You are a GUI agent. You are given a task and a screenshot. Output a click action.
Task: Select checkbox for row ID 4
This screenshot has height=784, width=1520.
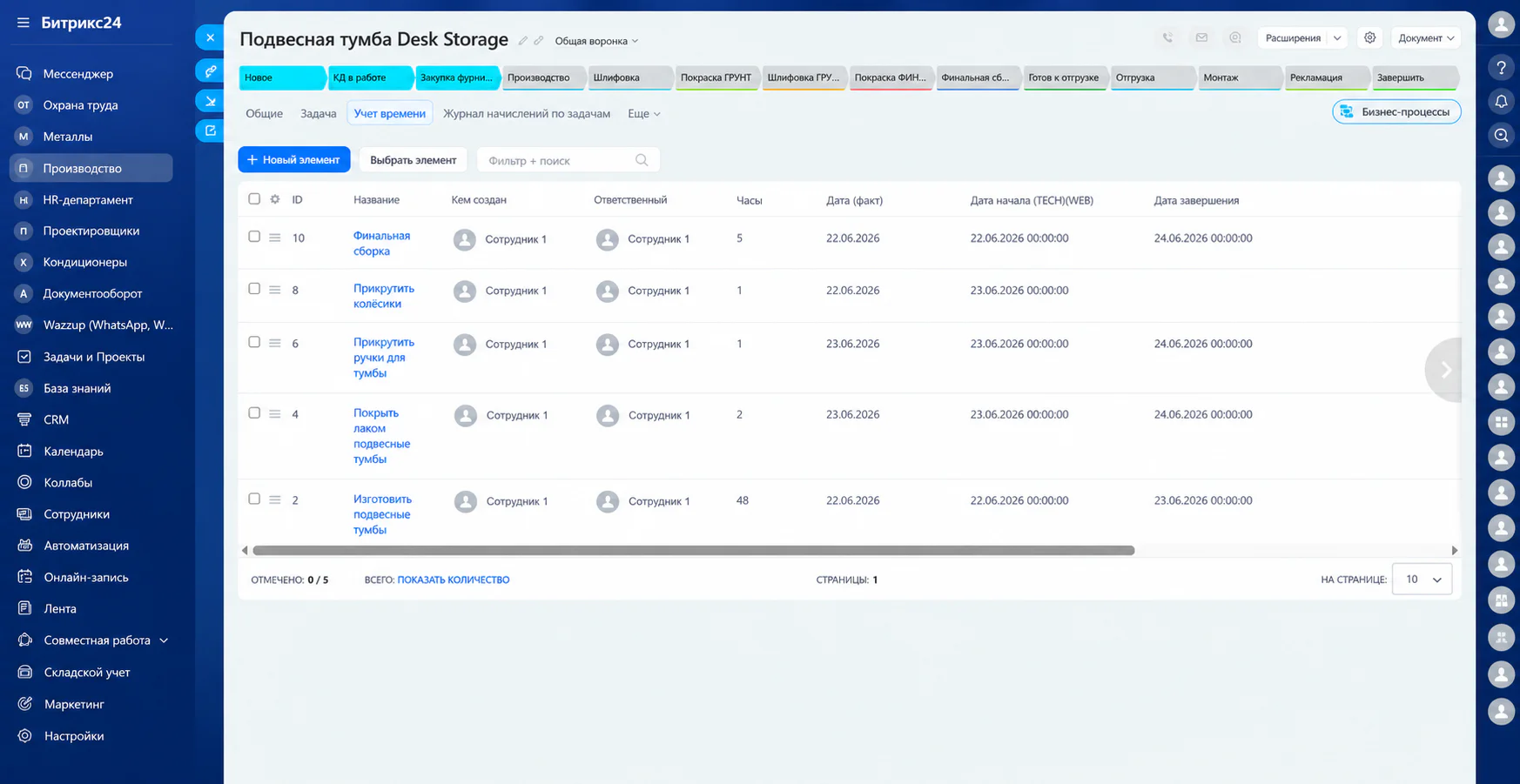point(254,413)
